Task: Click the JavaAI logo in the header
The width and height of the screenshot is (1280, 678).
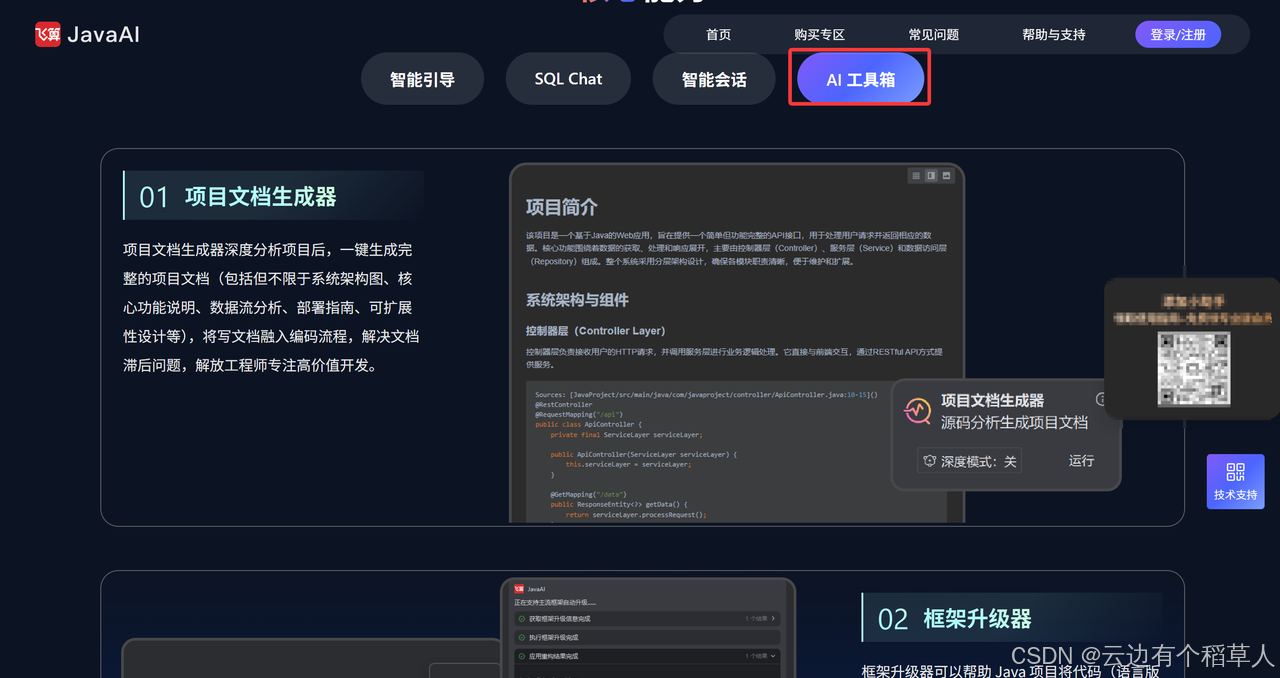Action: [x=87, y=34]
